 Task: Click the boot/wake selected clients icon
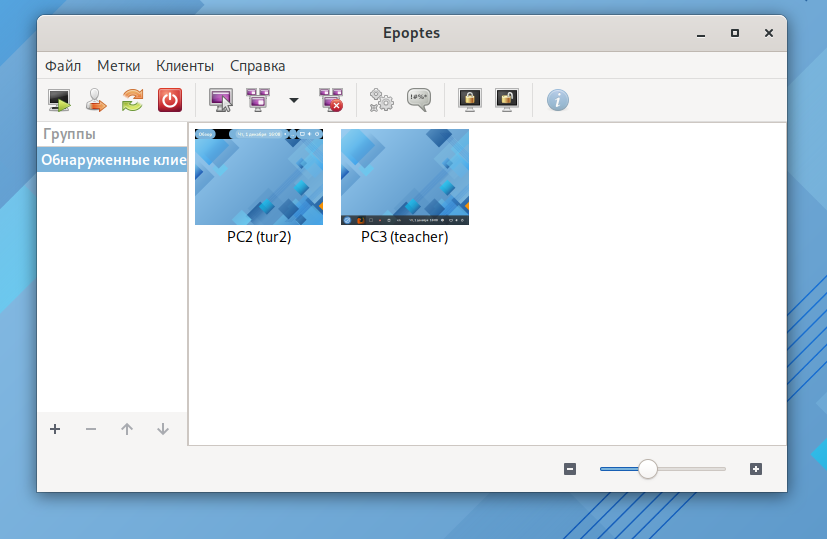coord(59,100)
